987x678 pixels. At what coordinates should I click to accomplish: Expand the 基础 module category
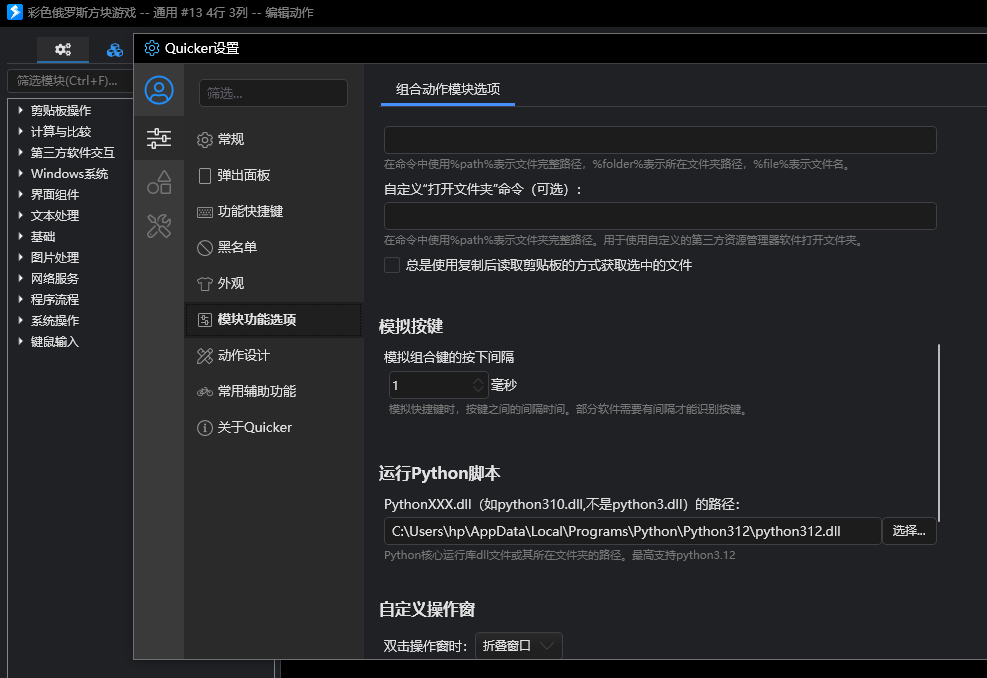[21, 236]
